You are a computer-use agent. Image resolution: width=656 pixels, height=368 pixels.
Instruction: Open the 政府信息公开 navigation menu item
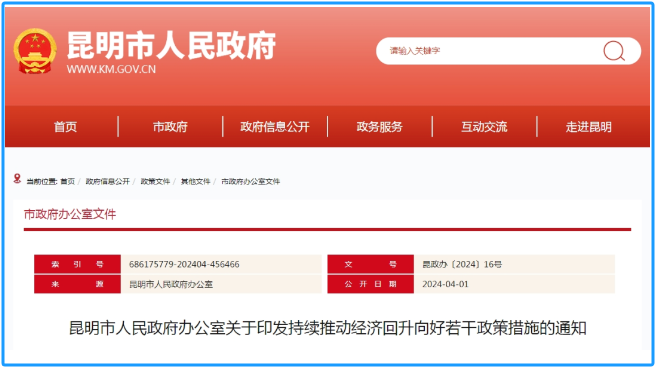pos(275,127)
